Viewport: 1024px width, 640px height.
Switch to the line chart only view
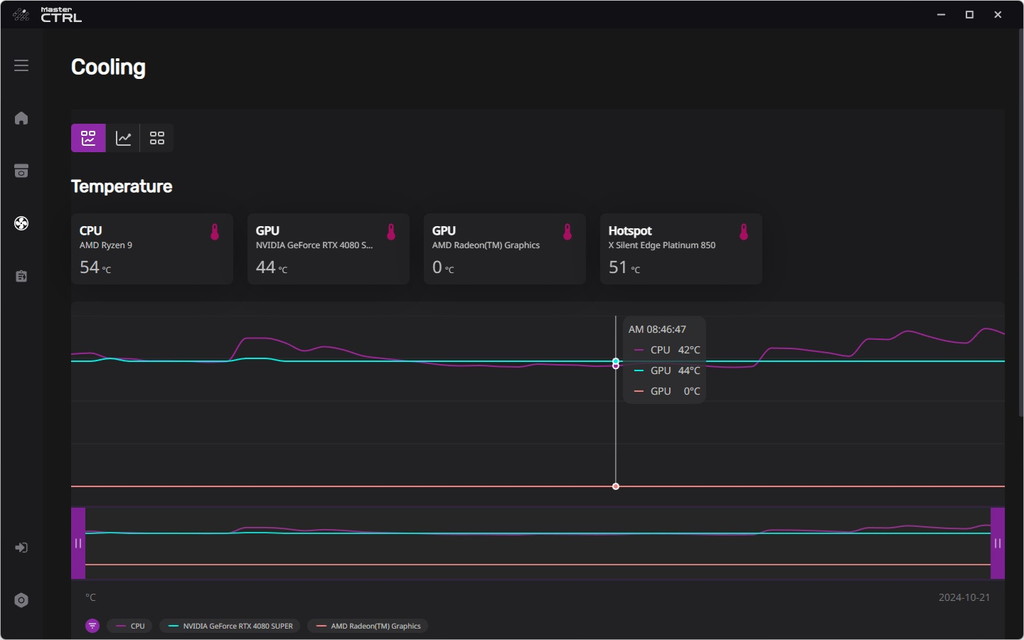123,138
